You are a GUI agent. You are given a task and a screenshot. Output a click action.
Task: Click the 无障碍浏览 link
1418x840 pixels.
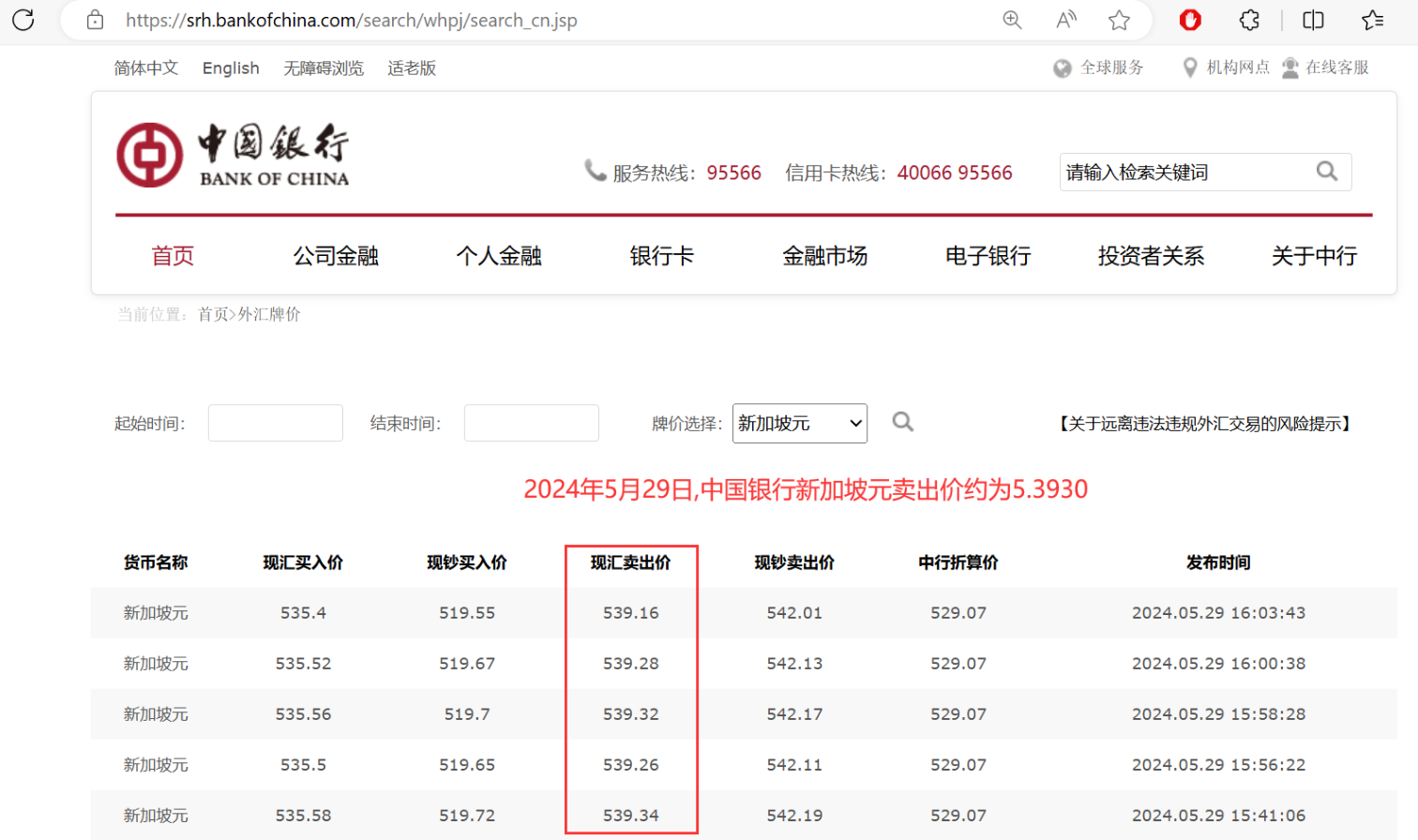click(x=324, y=67)
